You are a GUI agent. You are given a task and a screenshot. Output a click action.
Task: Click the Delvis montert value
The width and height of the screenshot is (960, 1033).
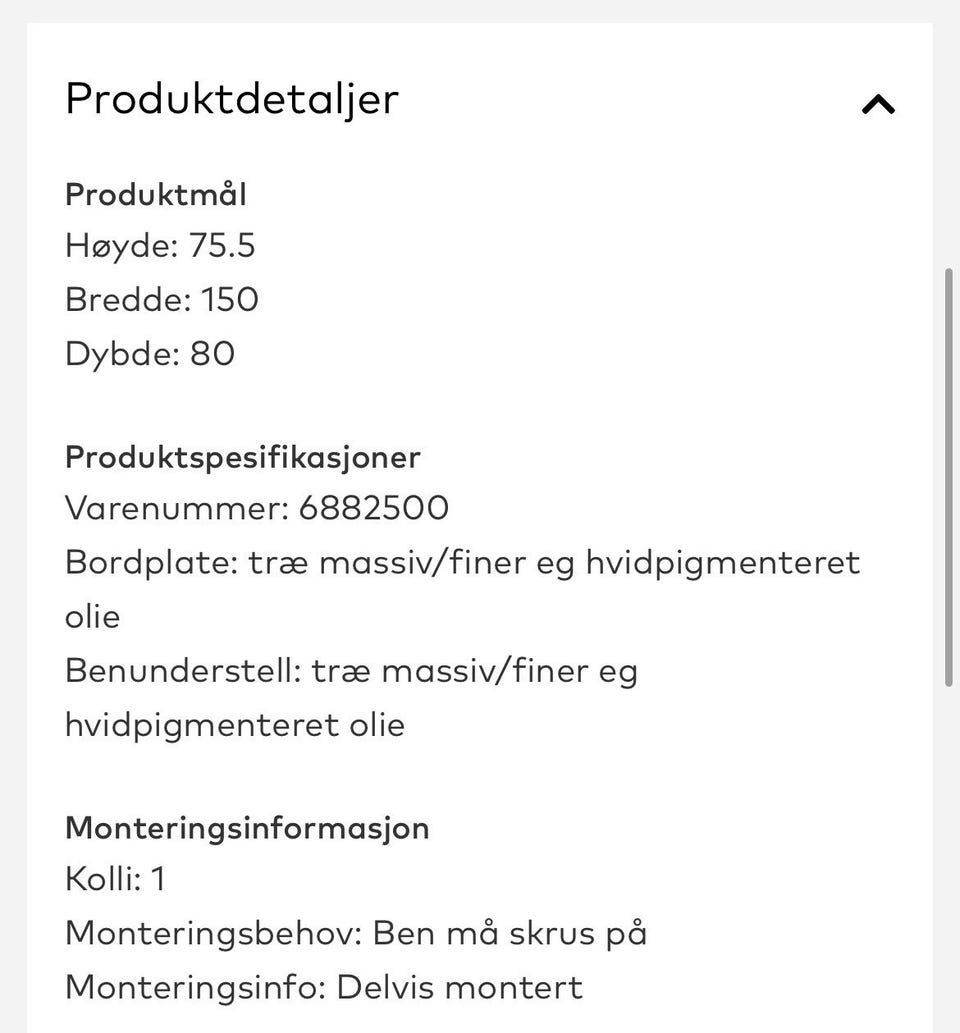pyautogui.click(x=460, y=988)
